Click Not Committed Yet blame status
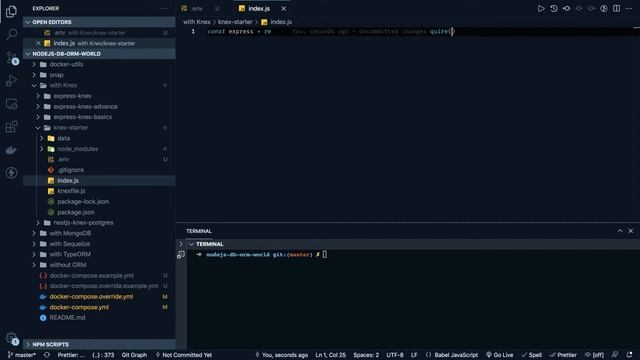 click(x=184, y=355)
